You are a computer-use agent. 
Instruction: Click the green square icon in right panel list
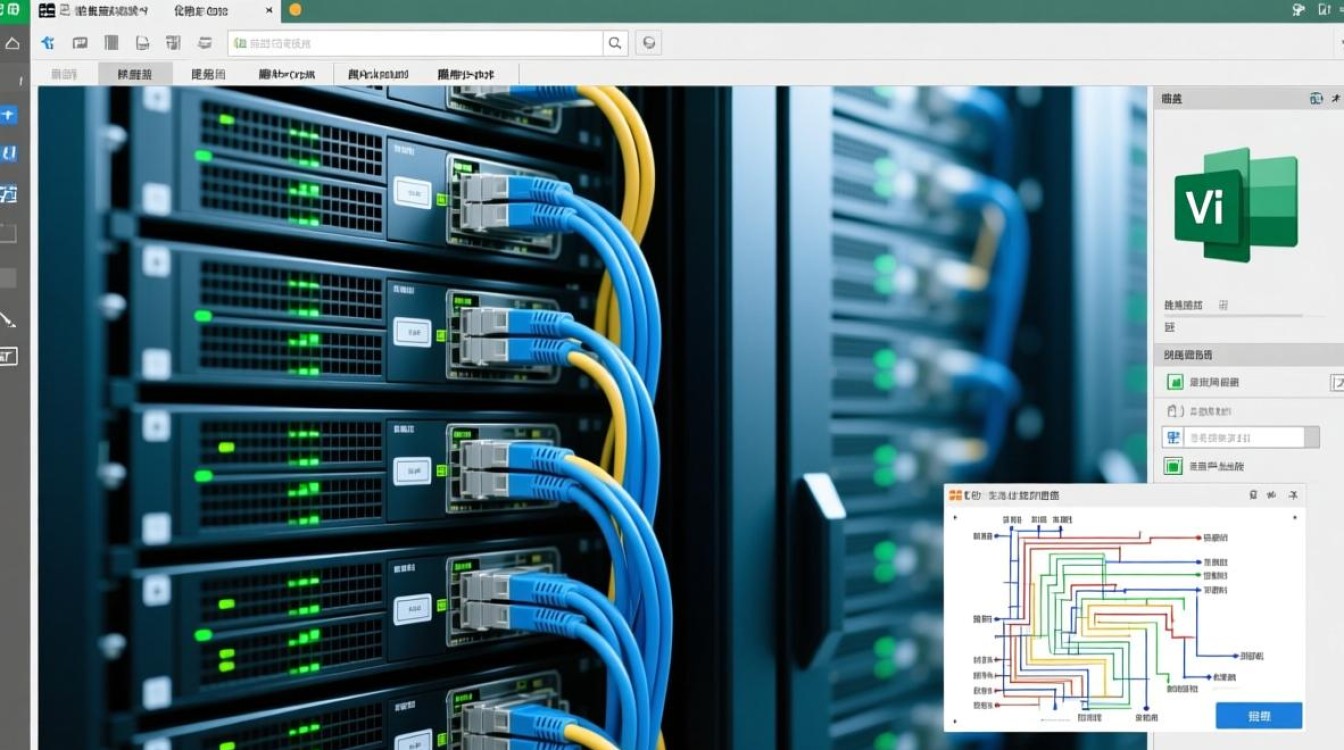point(1175,382)
